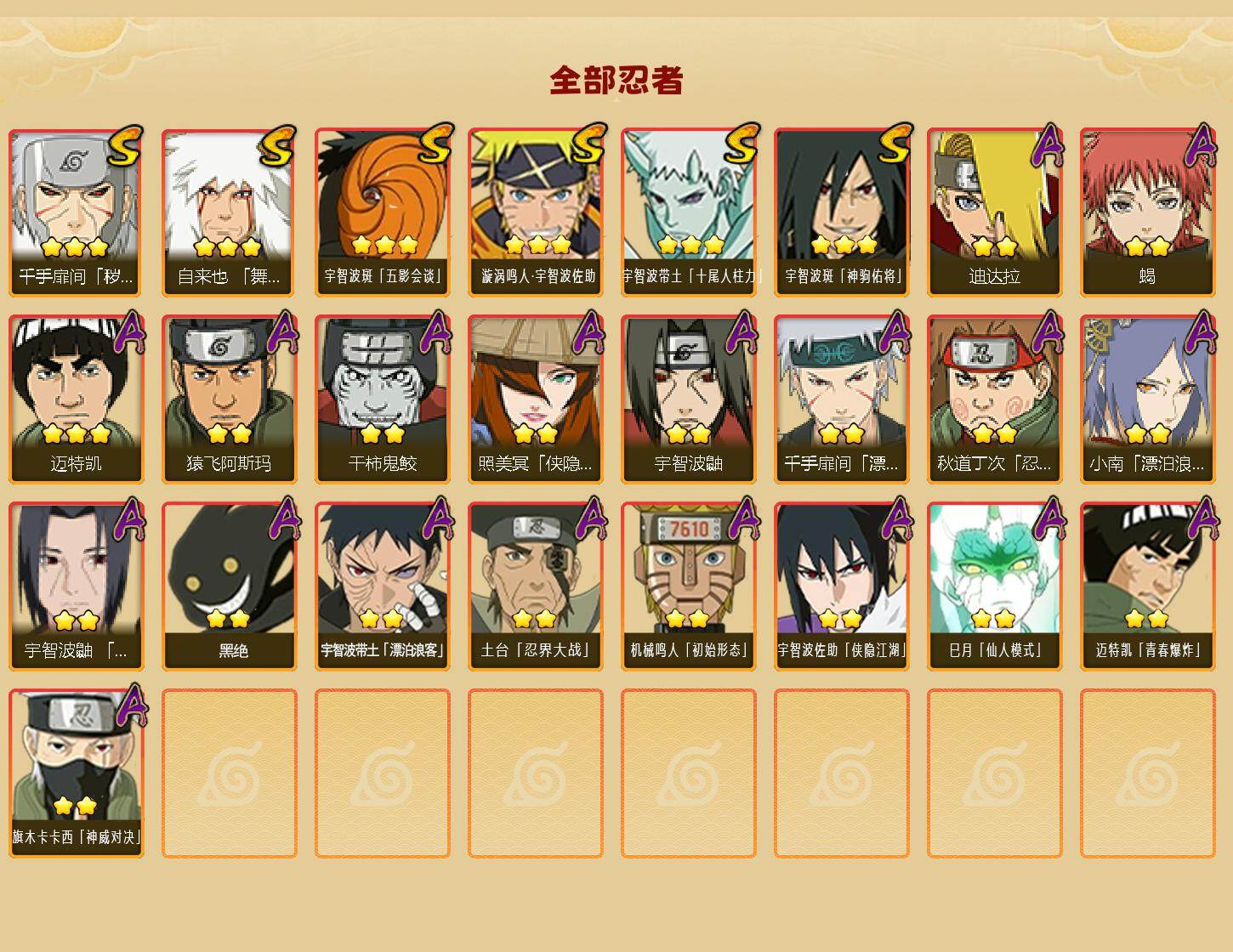Pick 宇智波佐助「侠隐江湖」card
This screenshot has width=1233, height=952.
[x=842, y=586]
